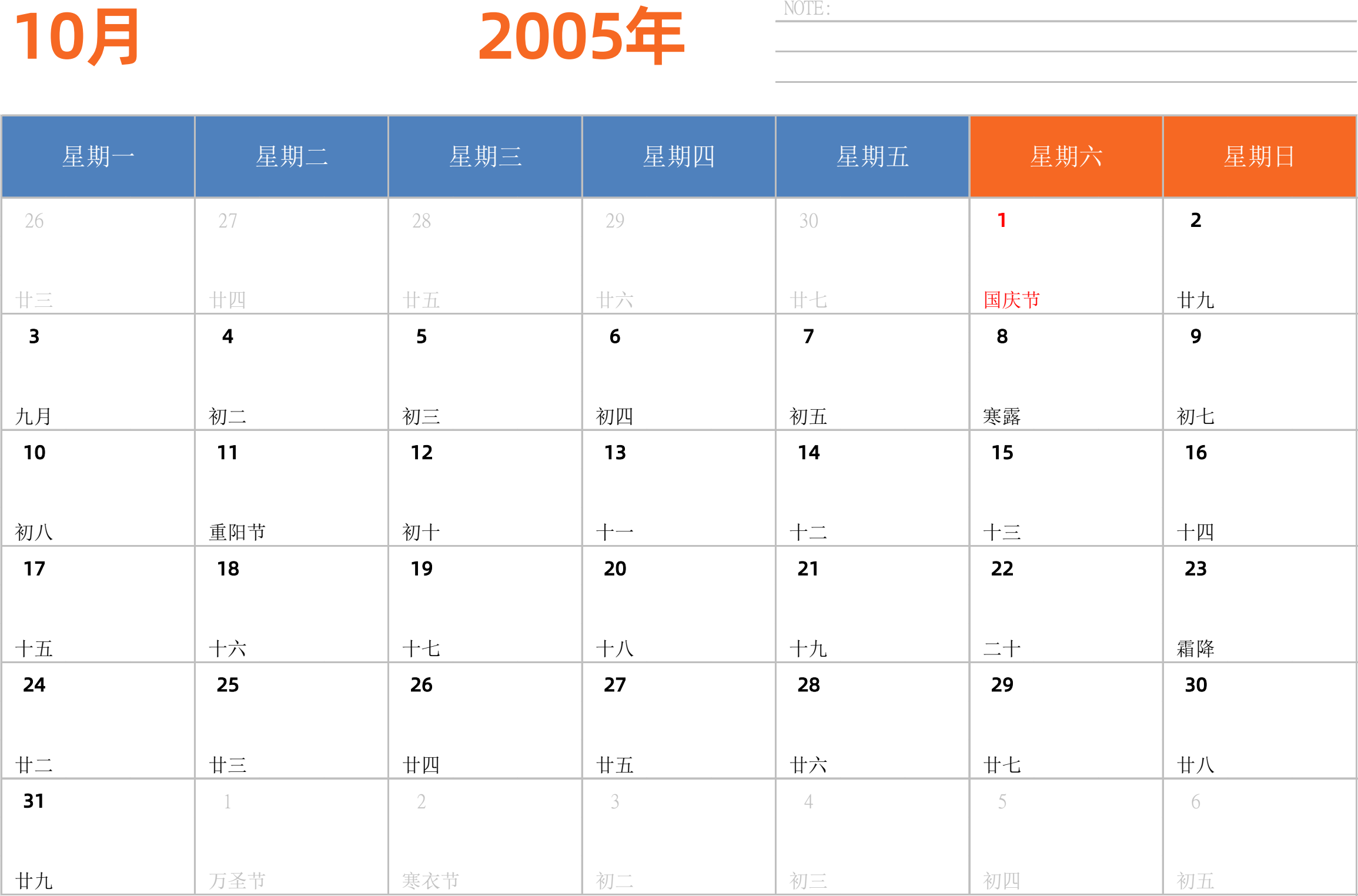1358x896 pixels.
Task: Click the greyed 万圣节 label
Action: [x=238, y=881]
